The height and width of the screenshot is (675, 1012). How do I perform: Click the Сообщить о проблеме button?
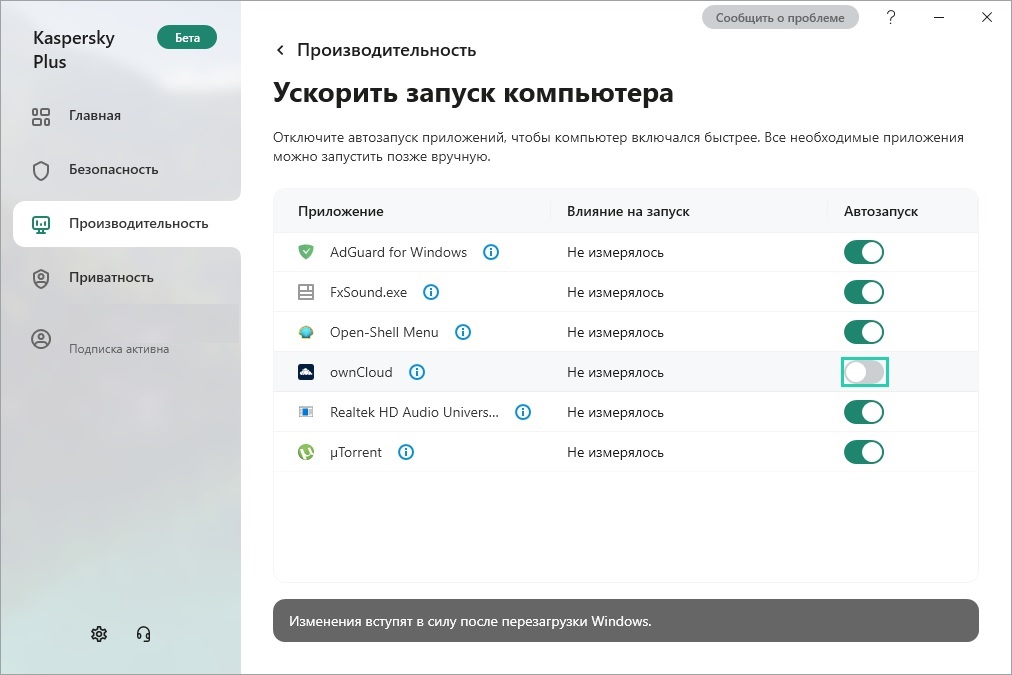point(780,17)
